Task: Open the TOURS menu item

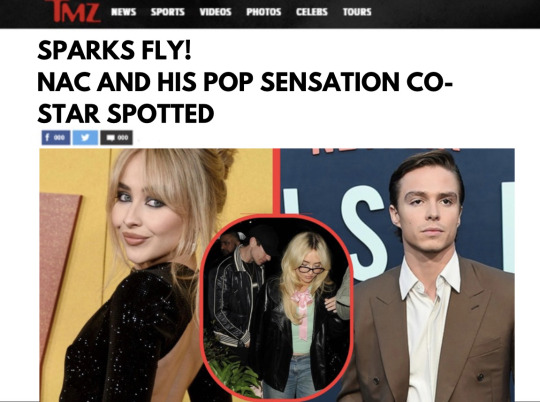Action: pyautogui.click(x=357, y=12)
